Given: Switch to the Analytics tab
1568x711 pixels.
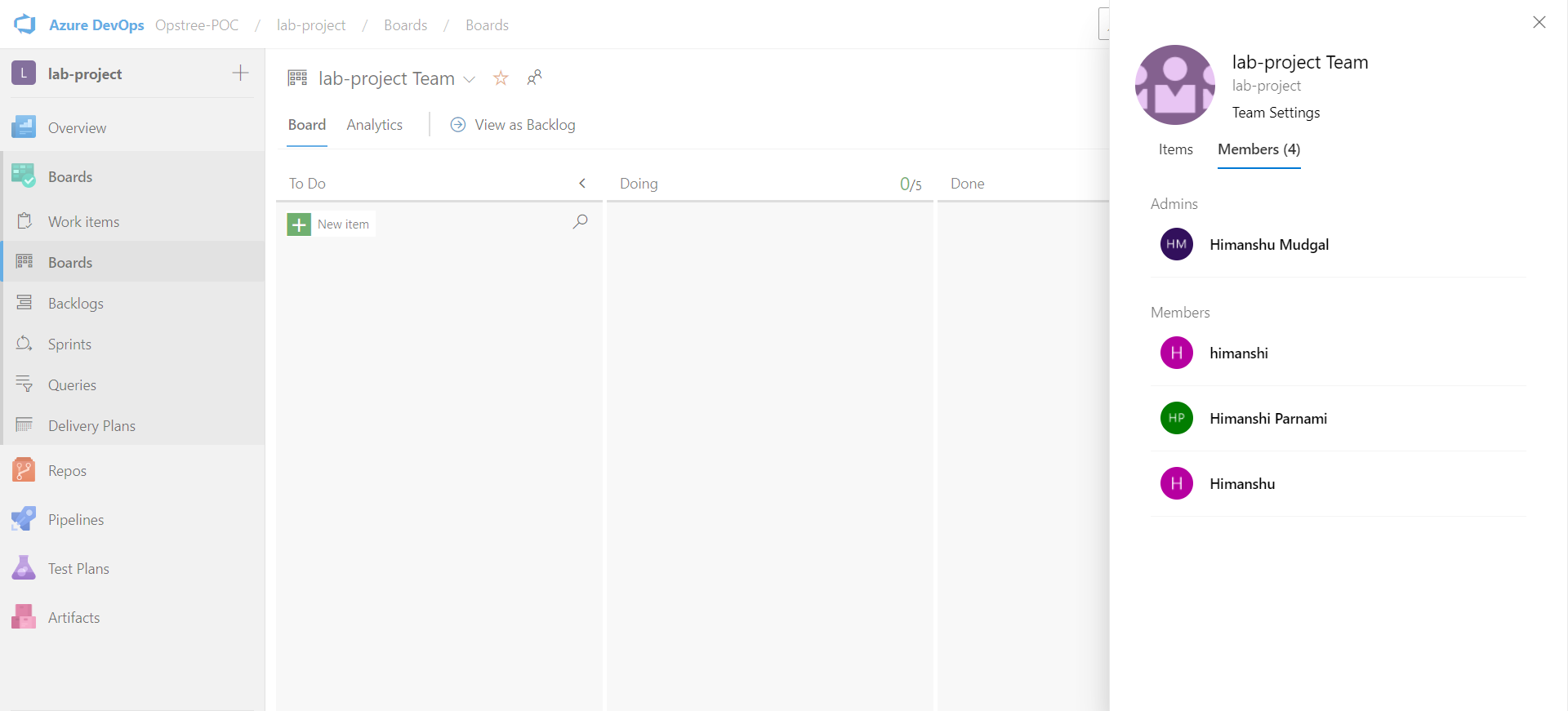Looking at the screenshot, I should pos(375,124).
